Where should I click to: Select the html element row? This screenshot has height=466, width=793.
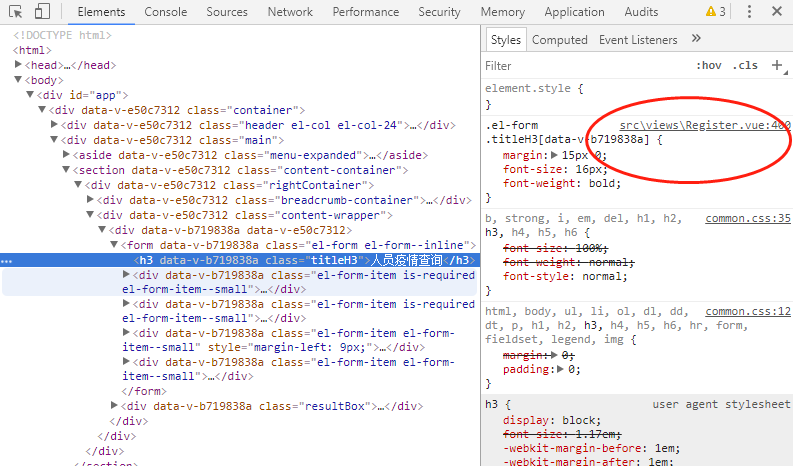point(32,50)
